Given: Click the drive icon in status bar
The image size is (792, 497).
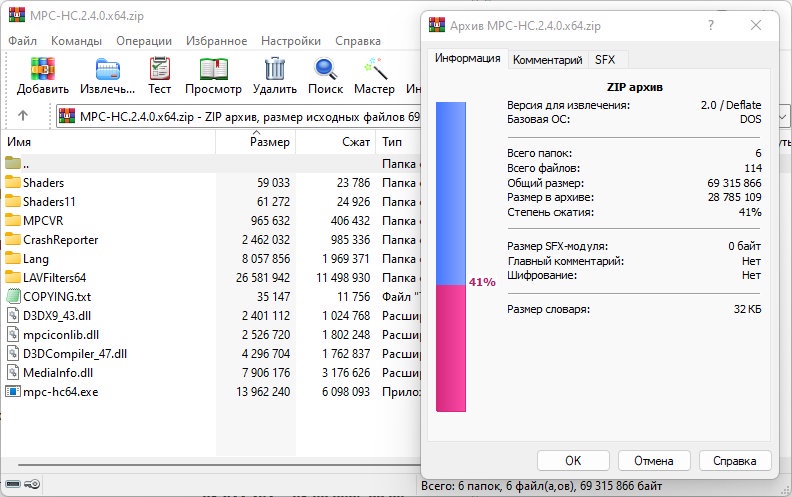Looking at the screenshot, I should 13,484.
